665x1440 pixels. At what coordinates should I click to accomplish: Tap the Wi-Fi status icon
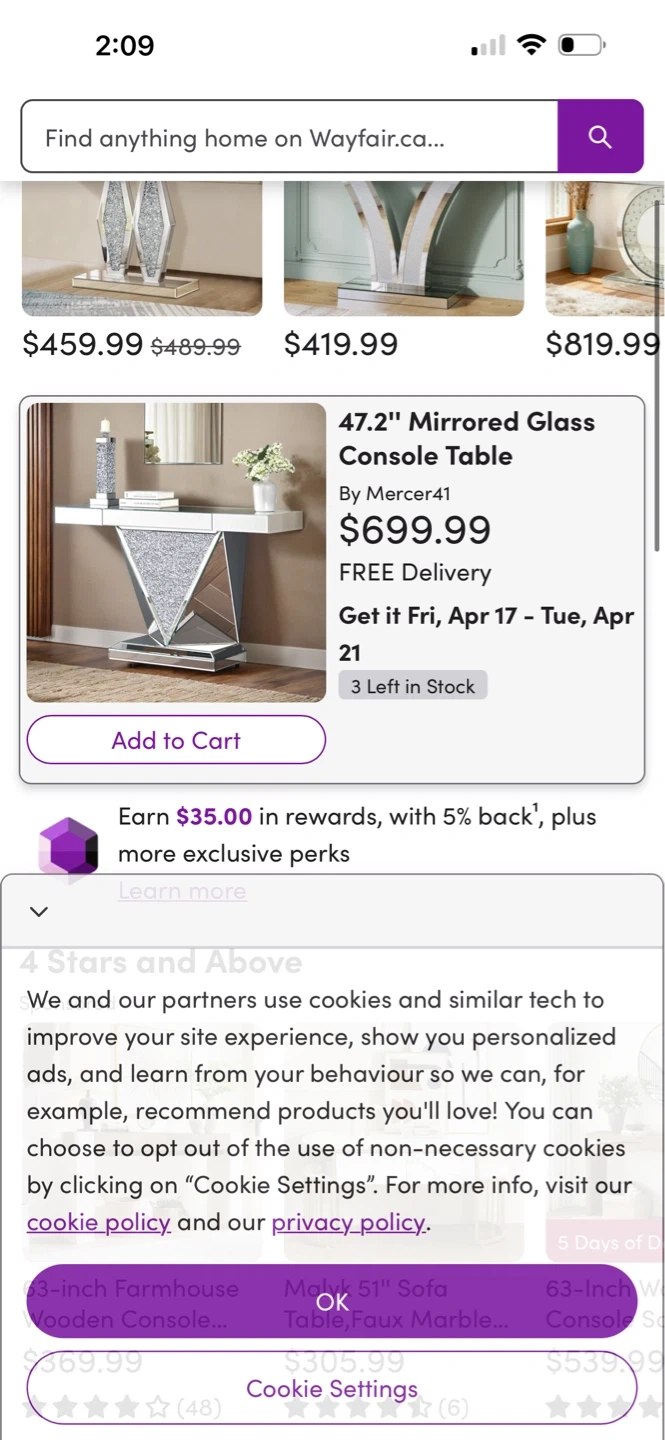click(531, 45)
